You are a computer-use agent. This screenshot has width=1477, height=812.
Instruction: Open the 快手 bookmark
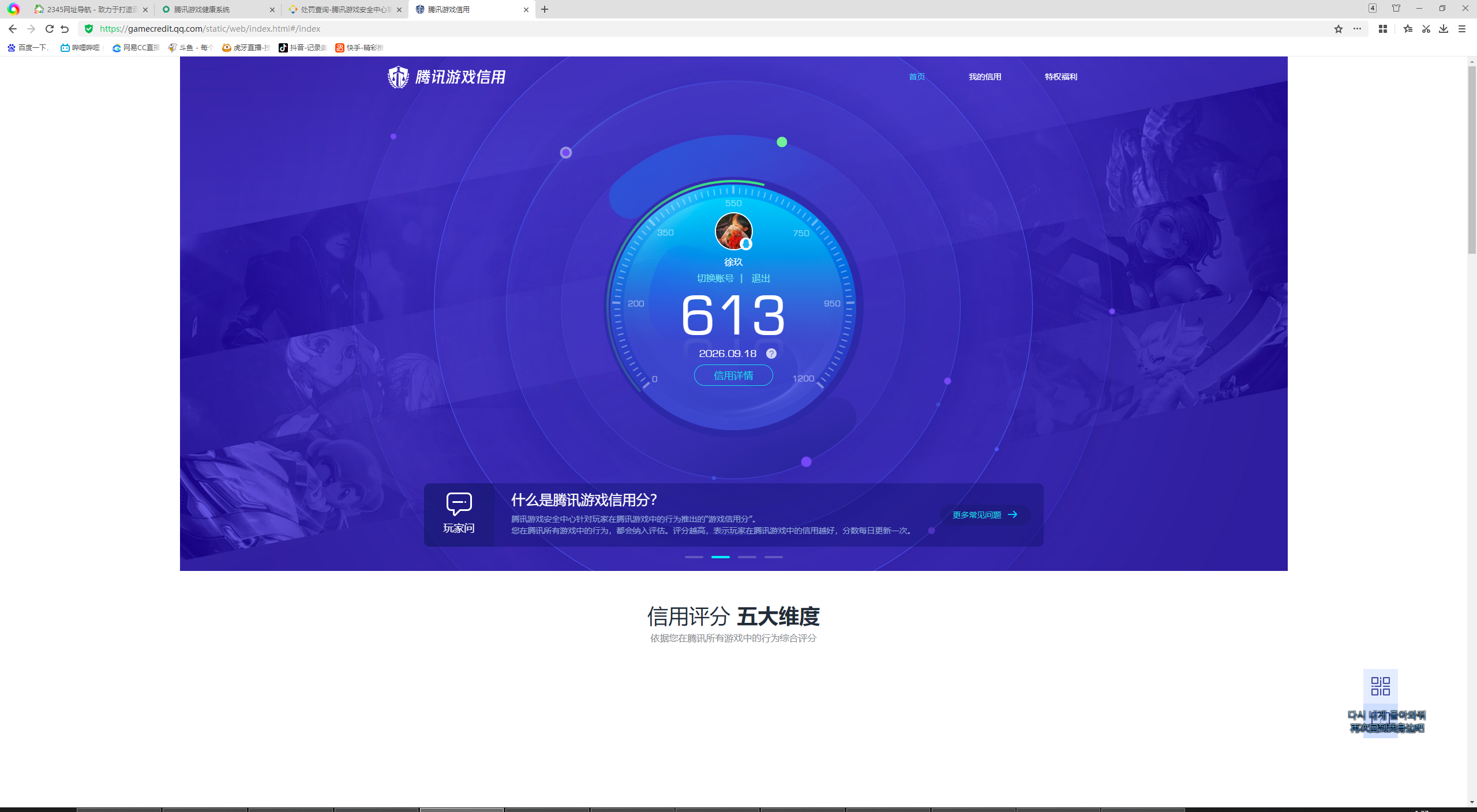pos(359,48)
